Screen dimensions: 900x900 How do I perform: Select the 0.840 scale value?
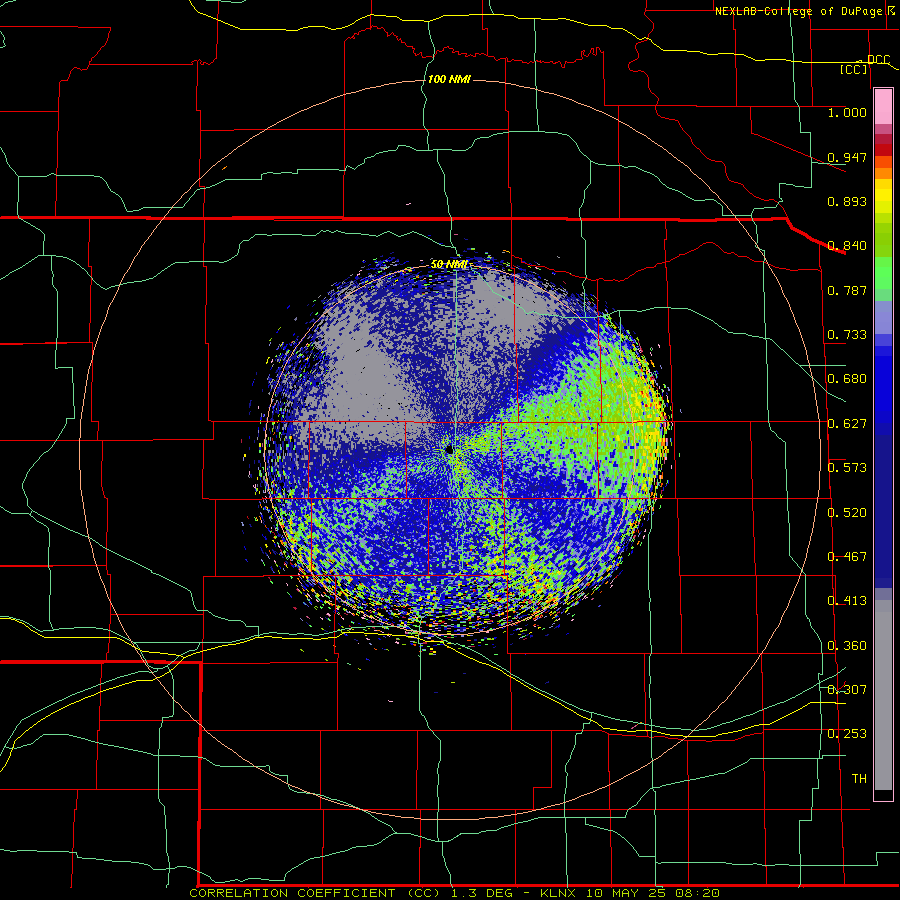pos(847,246)
